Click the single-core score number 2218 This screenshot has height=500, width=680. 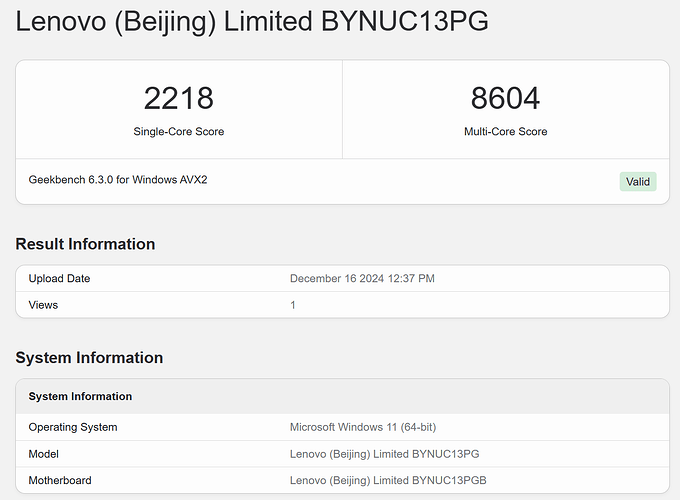pyautogui.click(x=178, y=98)
